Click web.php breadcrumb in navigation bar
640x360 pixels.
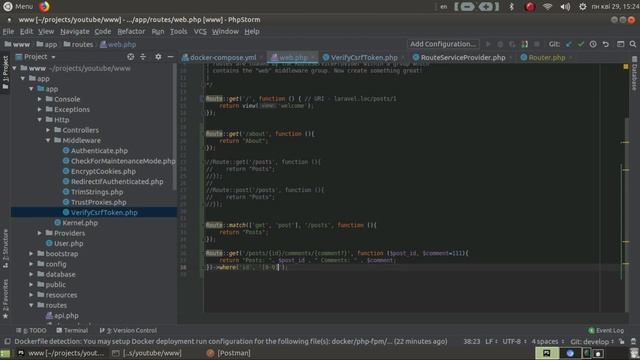pyautogui.click(x=118, y=44)
